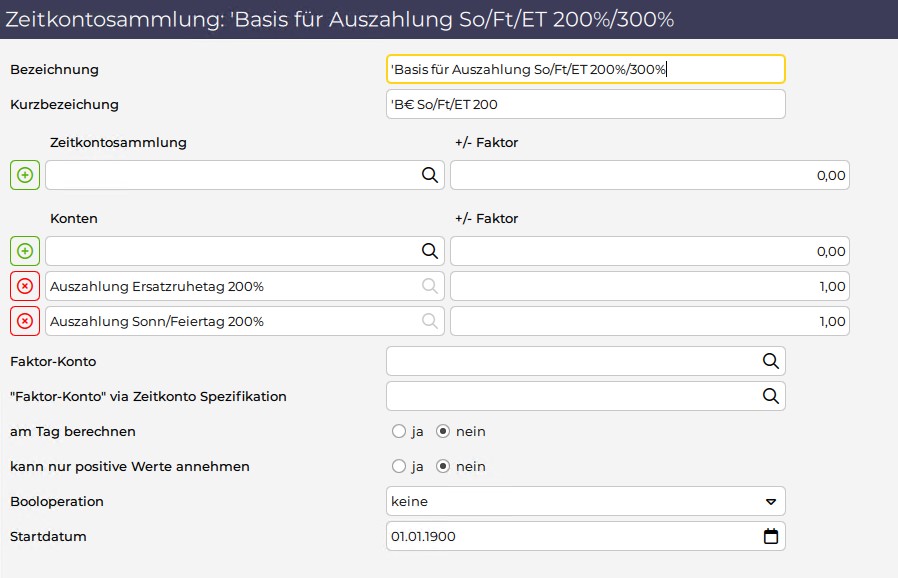The width and height of the screenshot is (898, 578).
Task: Click the Kurzbezeichung input field
Action: (585, 104)
